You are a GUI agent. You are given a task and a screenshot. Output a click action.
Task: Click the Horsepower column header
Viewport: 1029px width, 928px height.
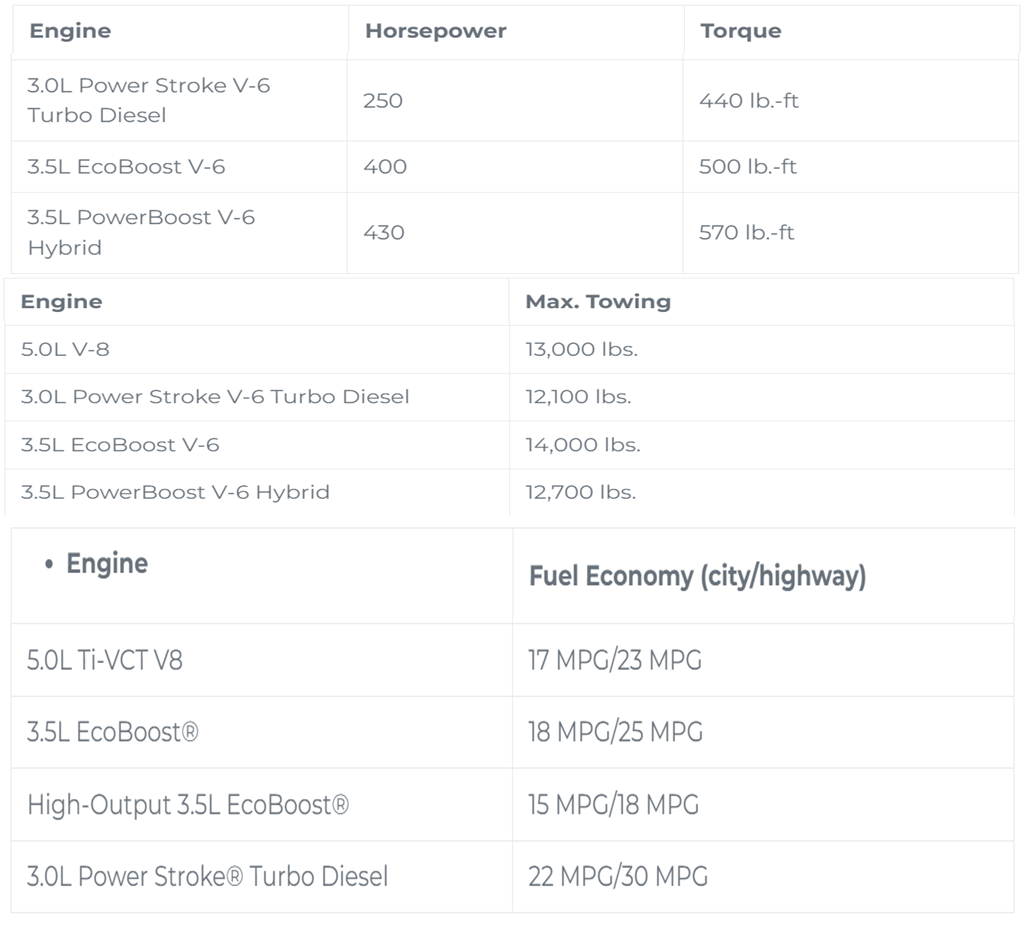pos(436,31)
